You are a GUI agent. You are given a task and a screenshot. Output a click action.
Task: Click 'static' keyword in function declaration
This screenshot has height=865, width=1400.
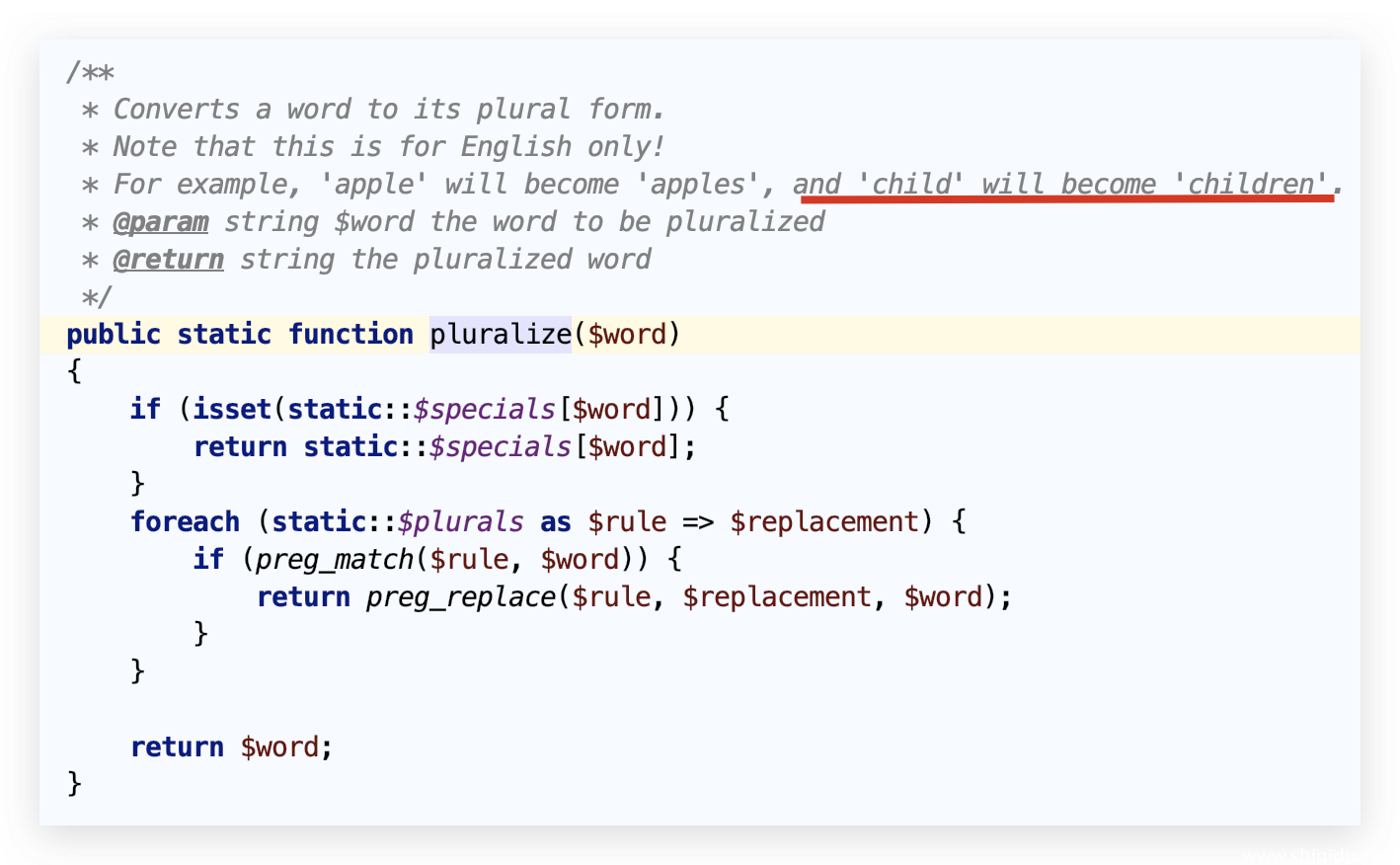[224, 335]
